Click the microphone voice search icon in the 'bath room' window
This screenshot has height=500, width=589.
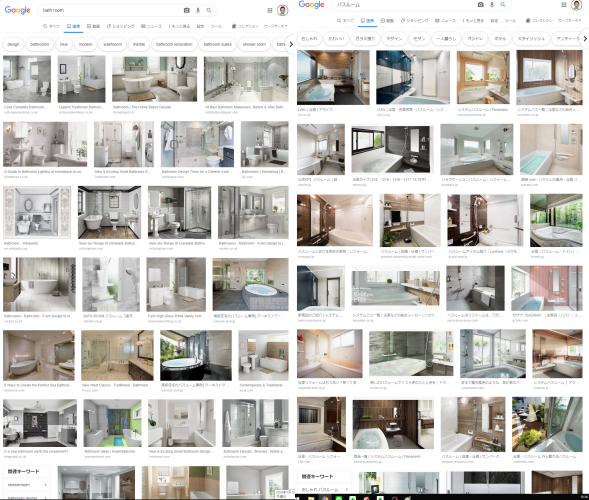[198, 11]
